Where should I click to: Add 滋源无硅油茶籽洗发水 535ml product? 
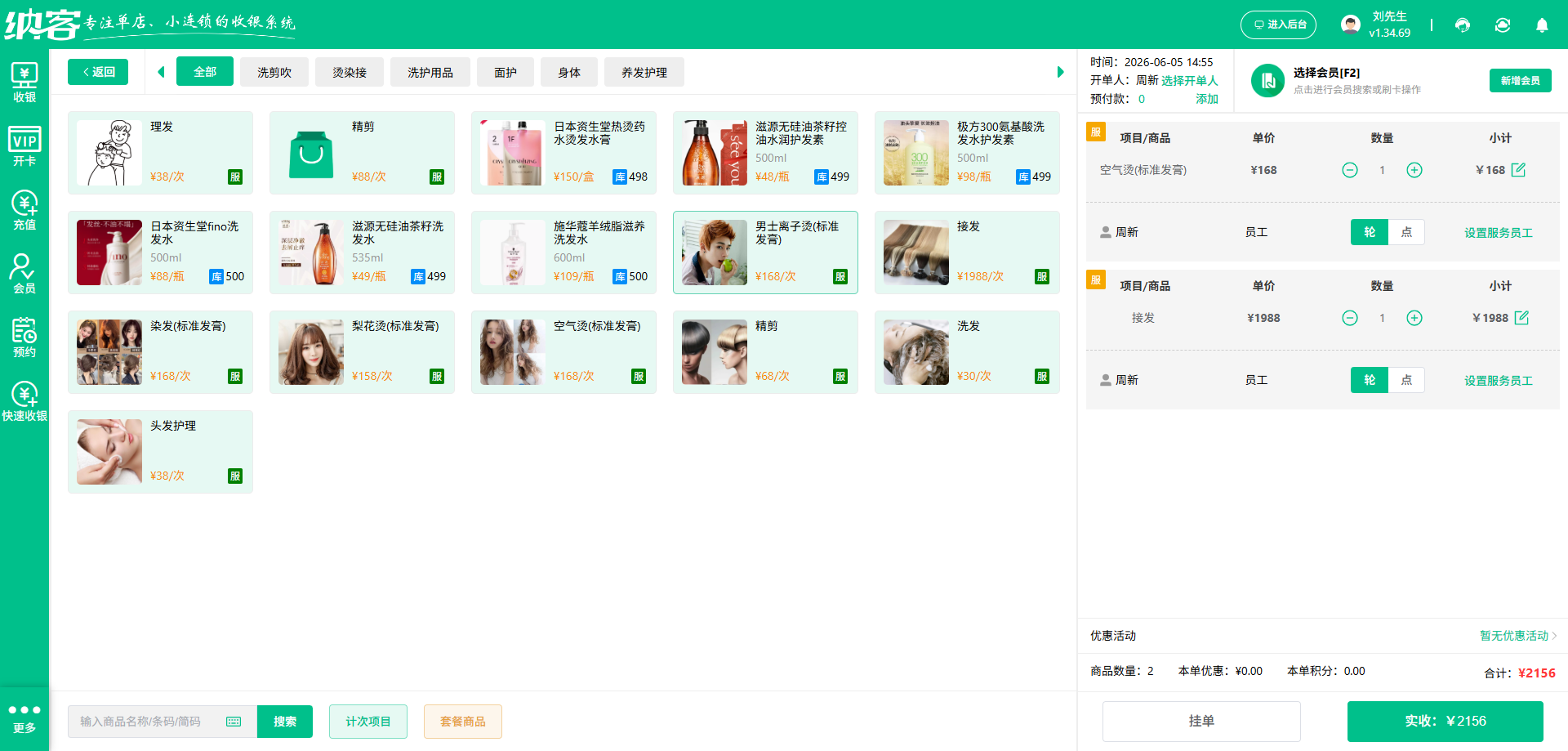[x=362, y=253]
